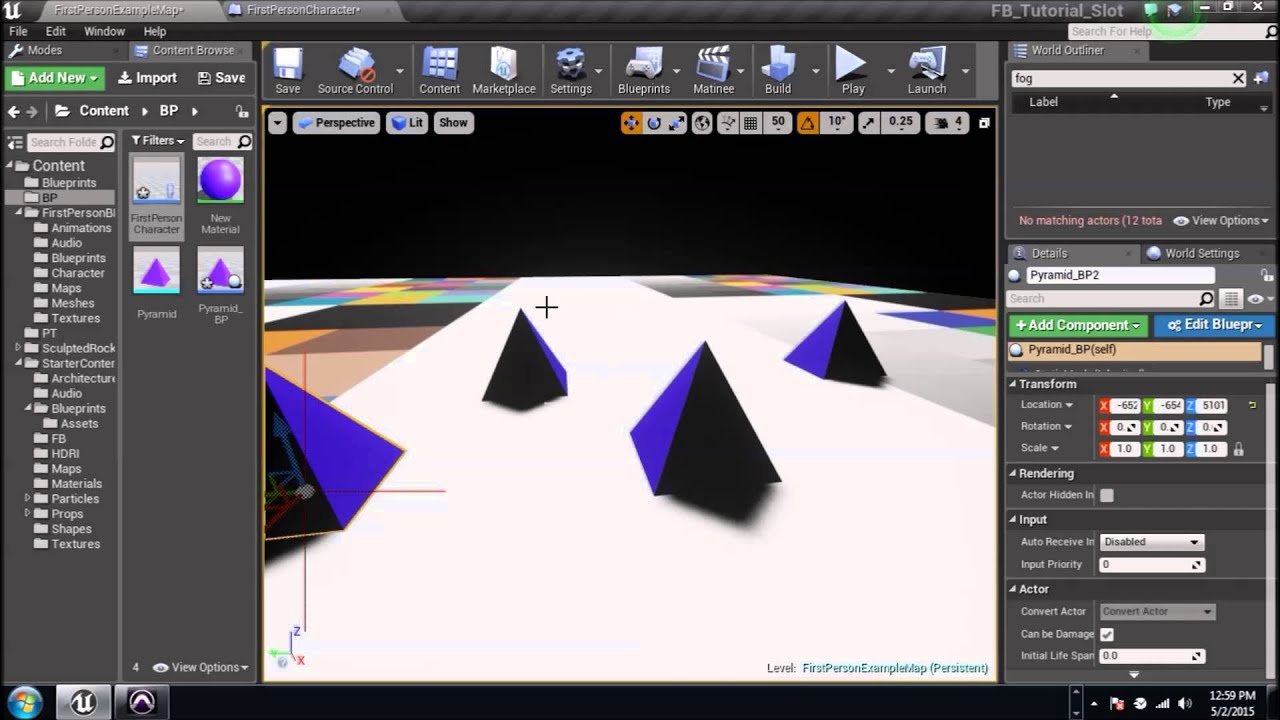Screen dimensions: 1280x720
Task: Maximize or restore the viewport
Action: point(984,123)
